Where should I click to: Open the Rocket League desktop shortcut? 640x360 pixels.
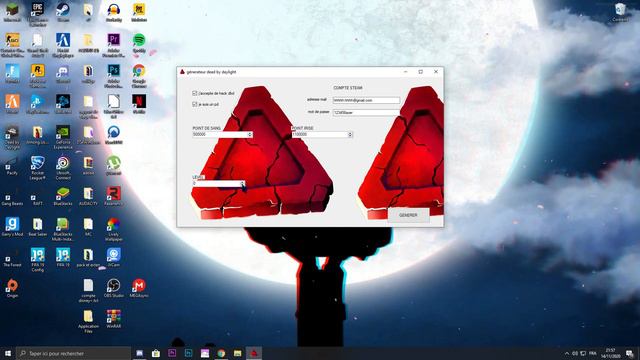pyautogui.click(x=38, y=167)
